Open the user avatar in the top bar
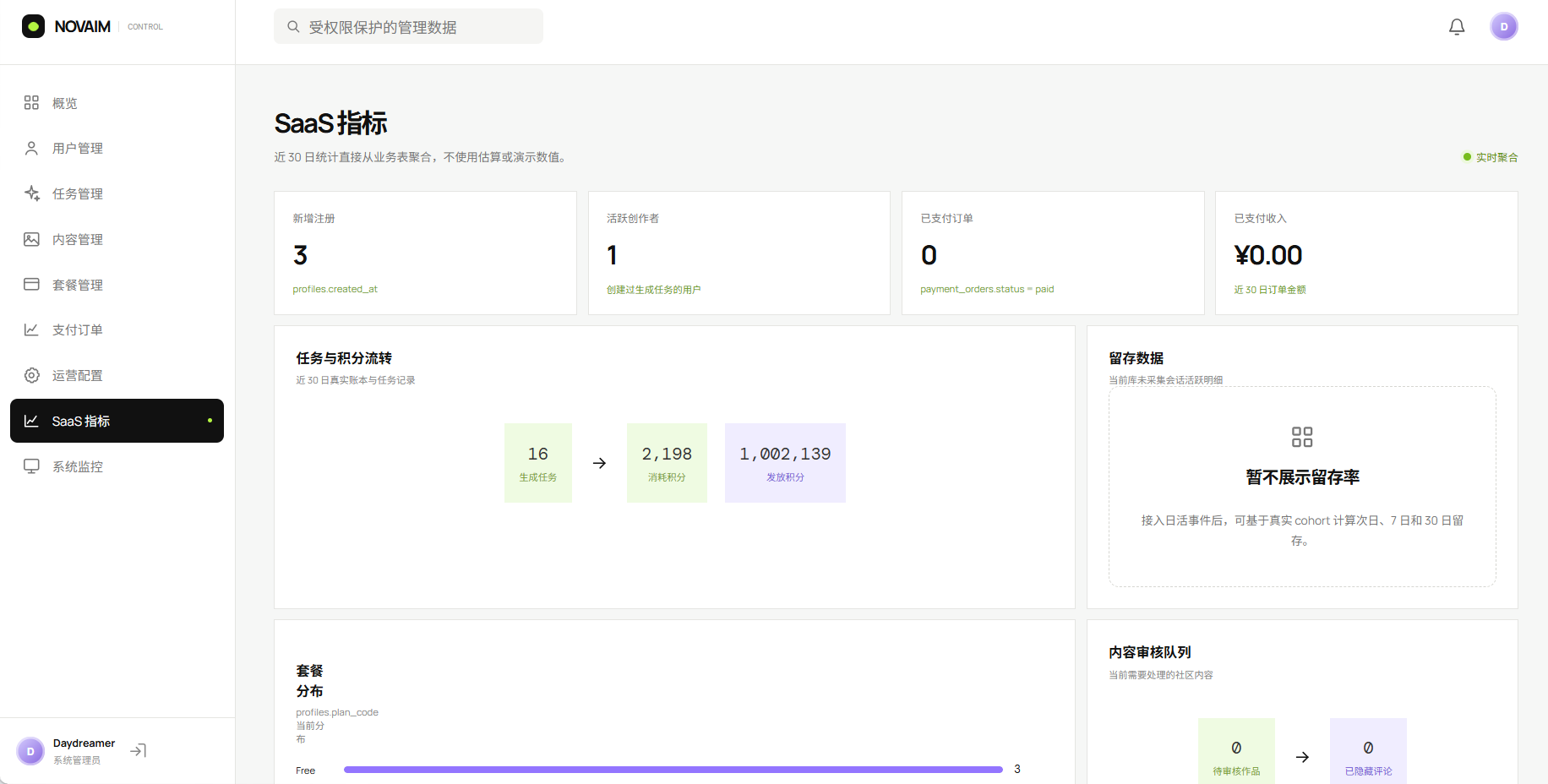The width and height of the screenshot is (1548, 784). (1504, 26)
